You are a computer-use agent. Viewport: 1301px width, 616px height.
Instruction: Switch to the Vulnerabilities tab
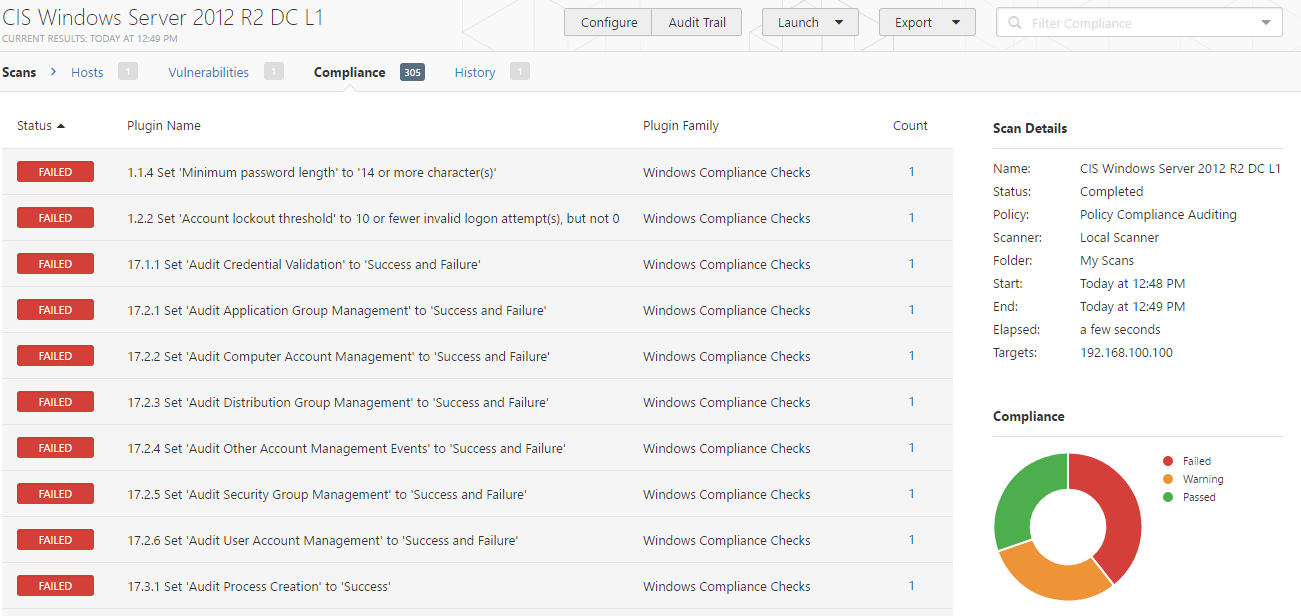208,72
